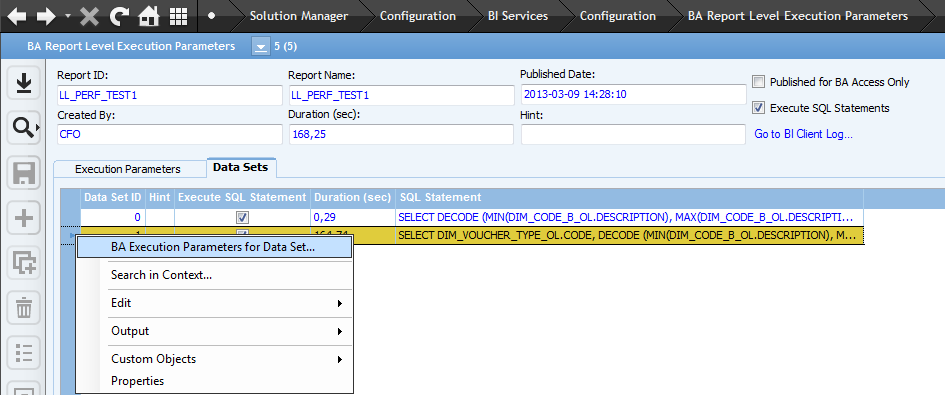Expand the Output submenu
The image size is (945, 395).
pyautogui.click(x=214, y=331)
